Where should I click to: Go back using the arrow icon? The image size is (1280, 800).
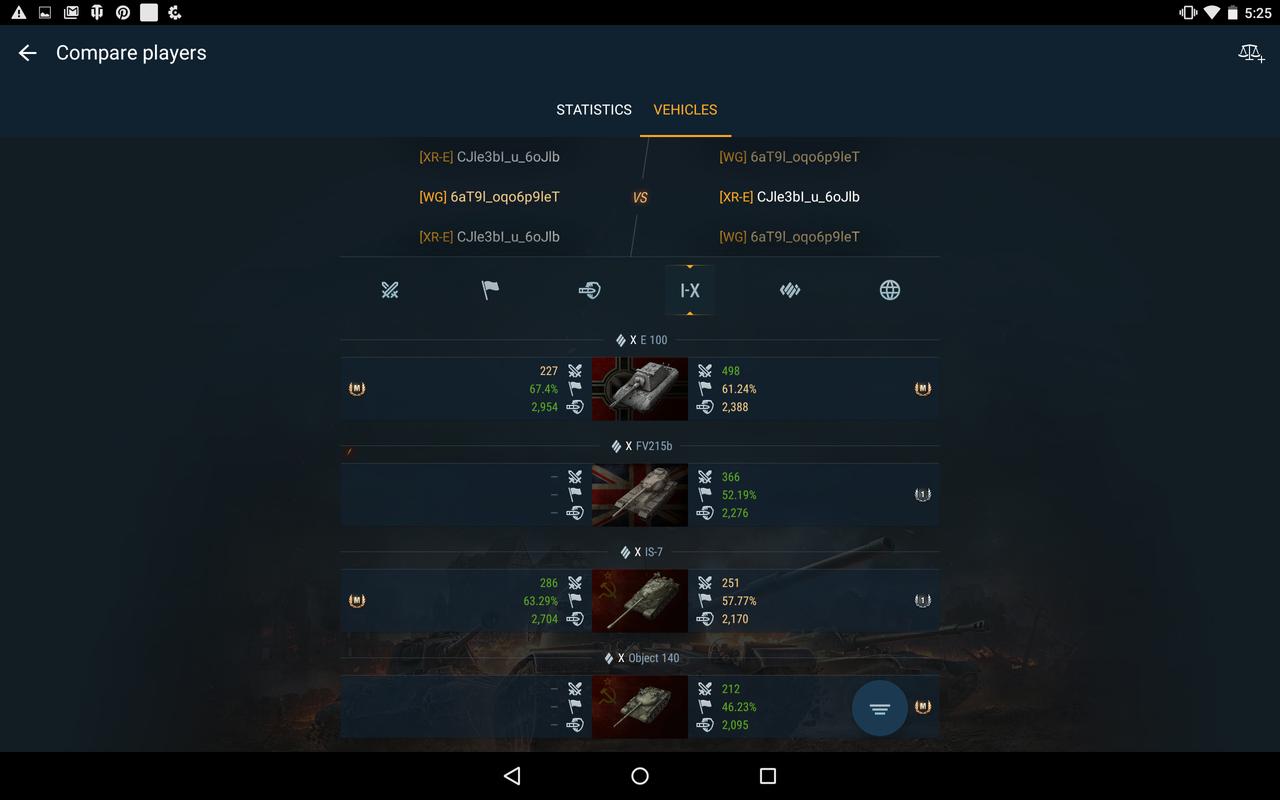point(28,53)
